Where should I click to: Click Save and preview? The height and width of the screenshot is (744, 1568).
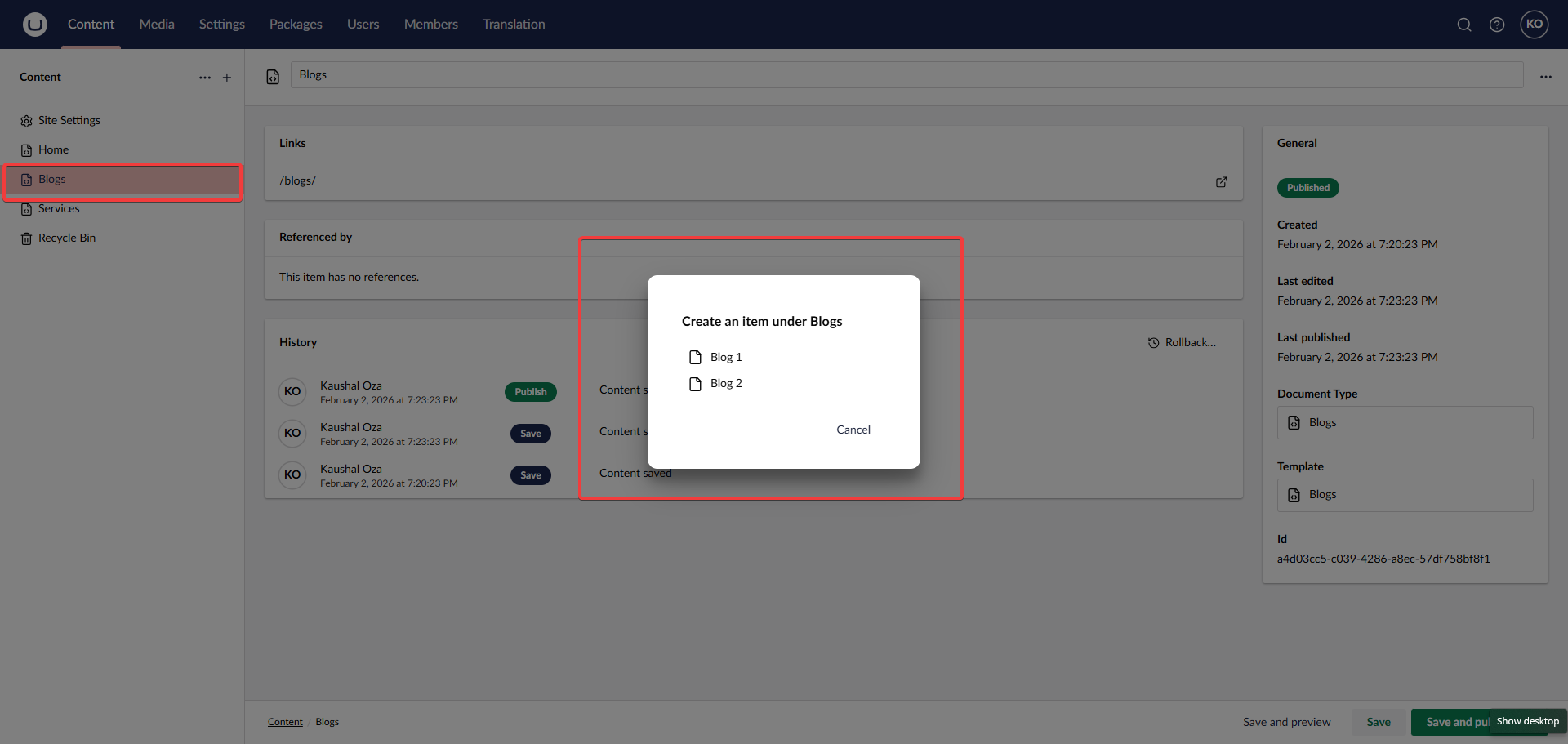[1286, 722]
